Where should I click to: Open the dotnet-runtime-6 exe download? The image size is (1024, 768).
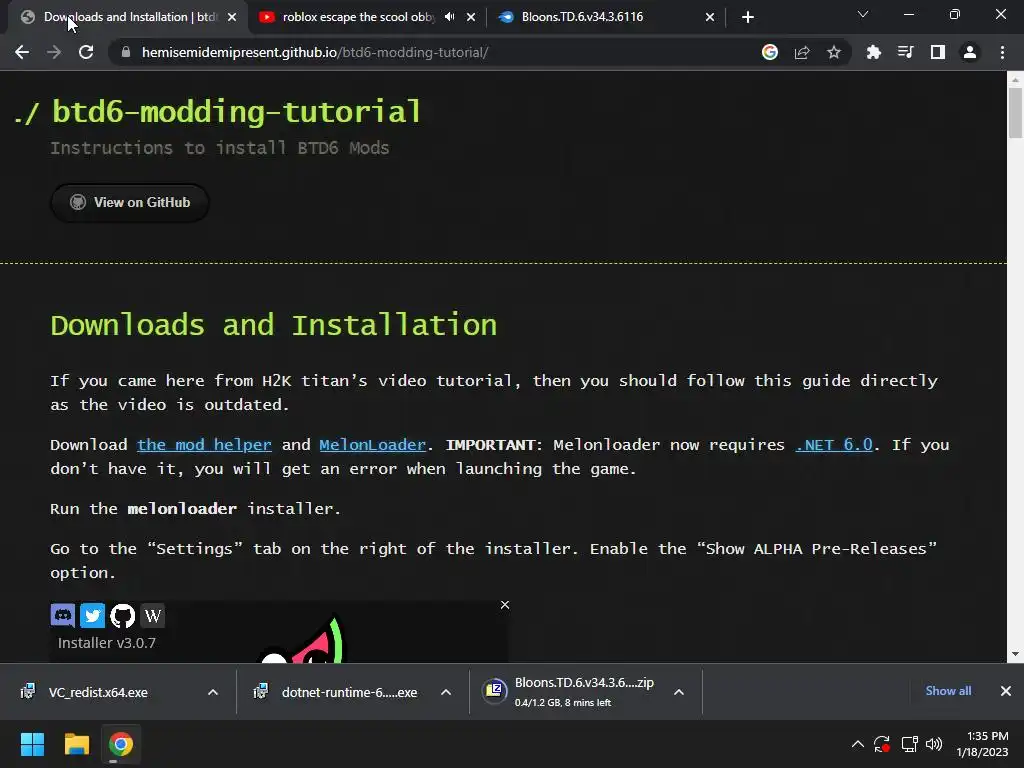pyautogui.click(x=349, y=692)
